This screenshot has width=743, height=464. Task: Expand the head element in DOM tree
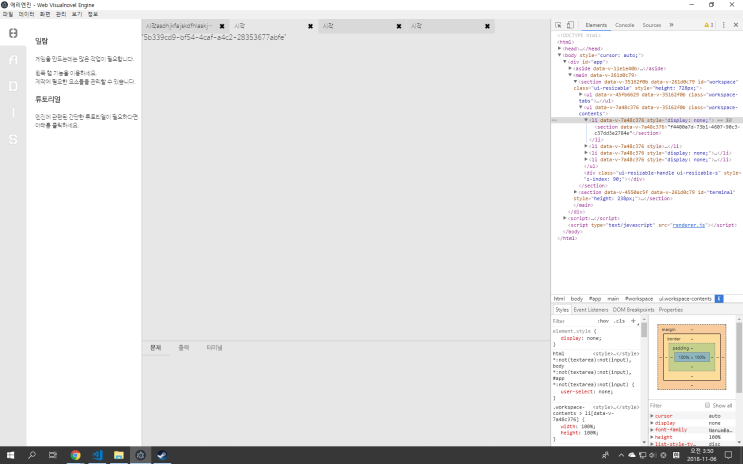coord(560,47)
